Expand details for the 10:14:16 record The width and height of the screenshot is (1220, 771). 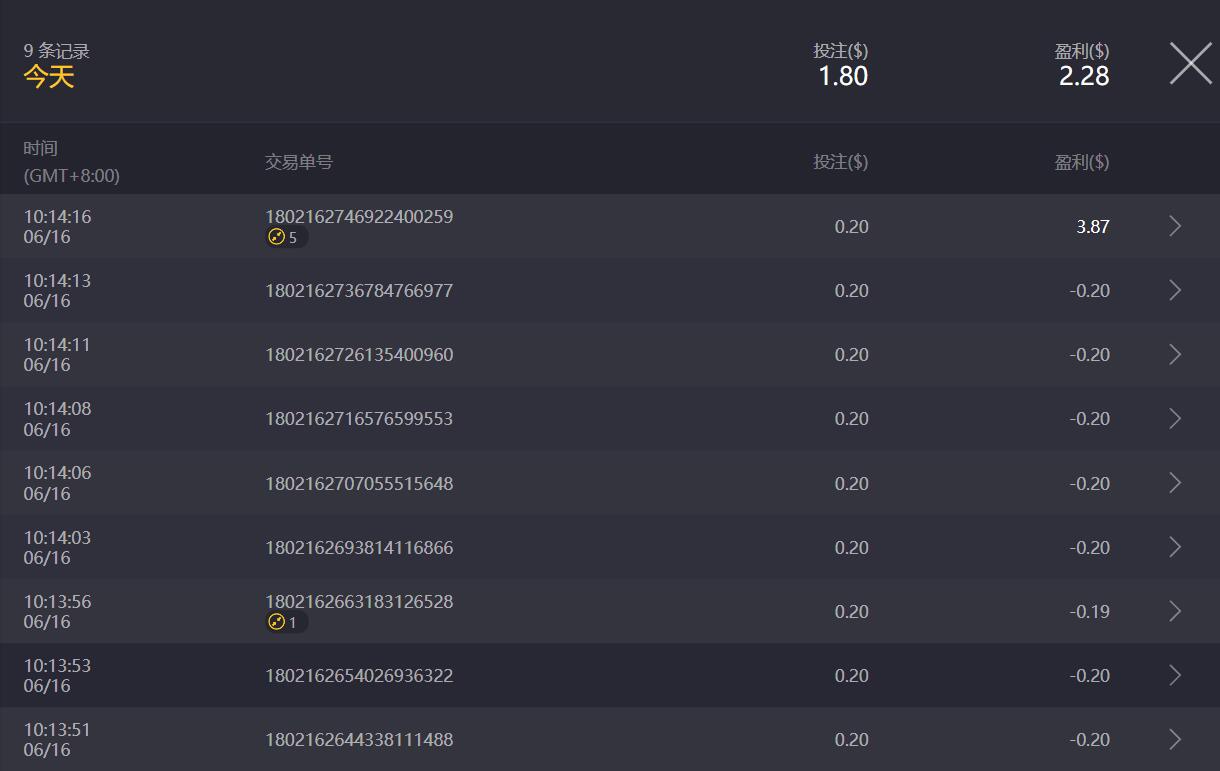(x=1175, y=227)
